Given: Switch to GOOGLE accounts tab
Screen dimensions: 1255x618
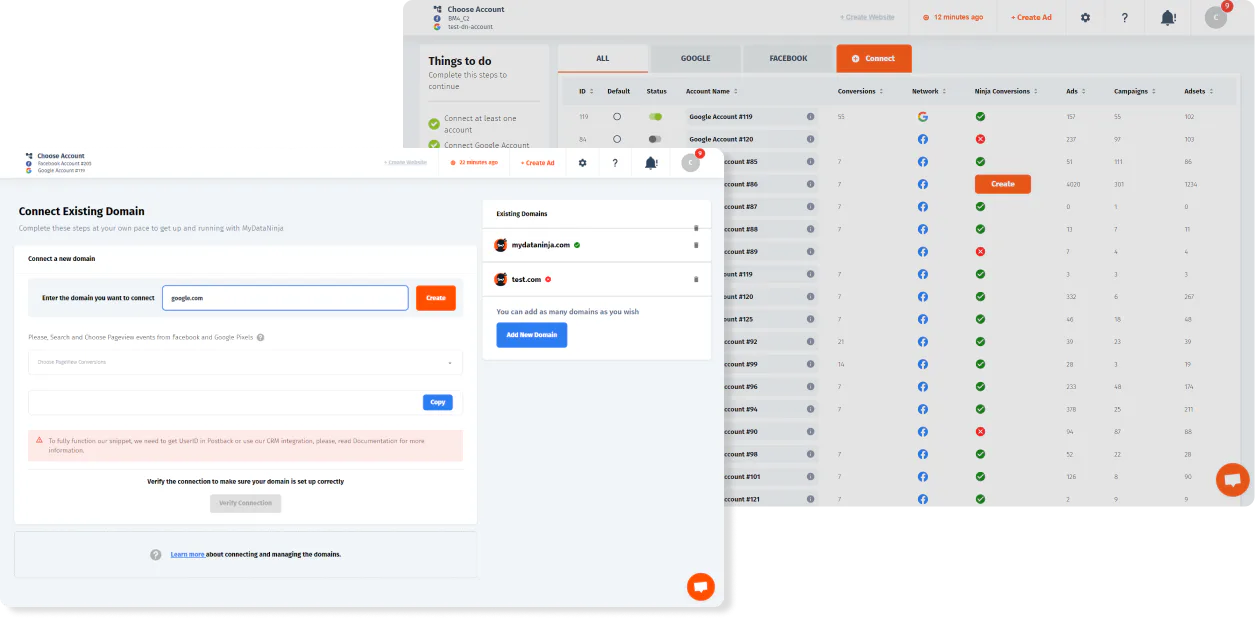Looking at the screenshot, I should [x=695, y=58].
